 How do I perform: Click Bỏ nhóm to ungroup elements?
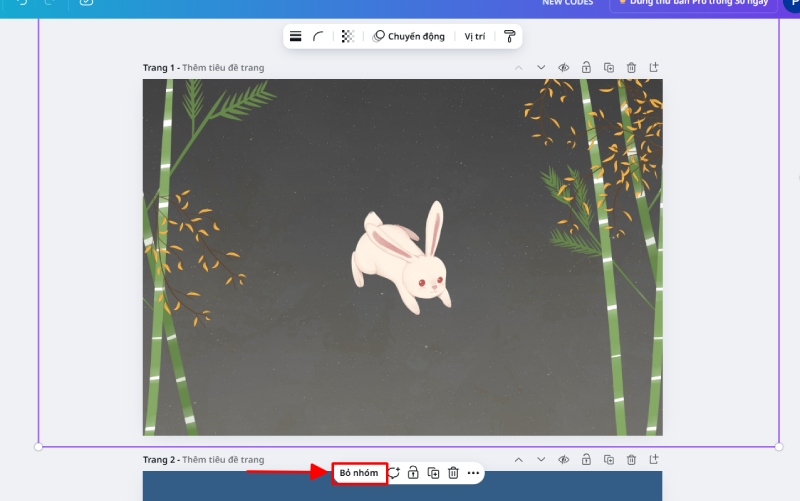click(x=359, y=473)
